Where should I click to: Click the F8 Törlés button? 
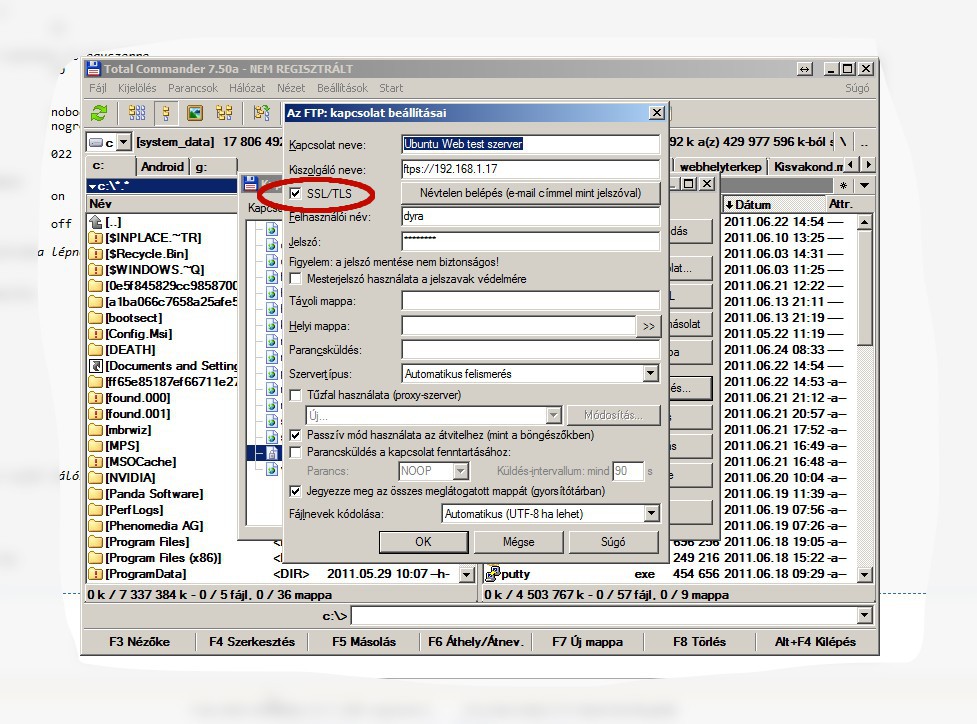pyautogui.click(x=699, y=642)
